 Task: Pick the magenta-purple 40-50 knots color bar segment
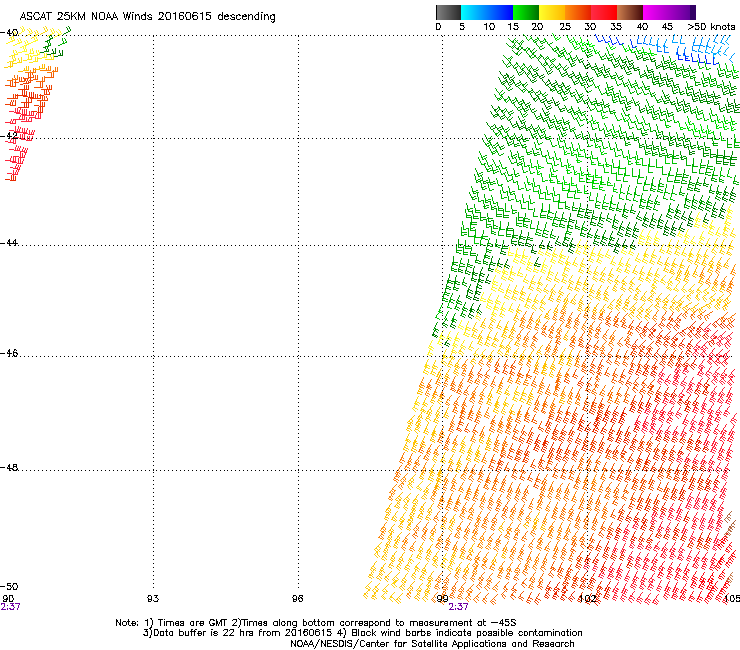click(x=669, y=12)
